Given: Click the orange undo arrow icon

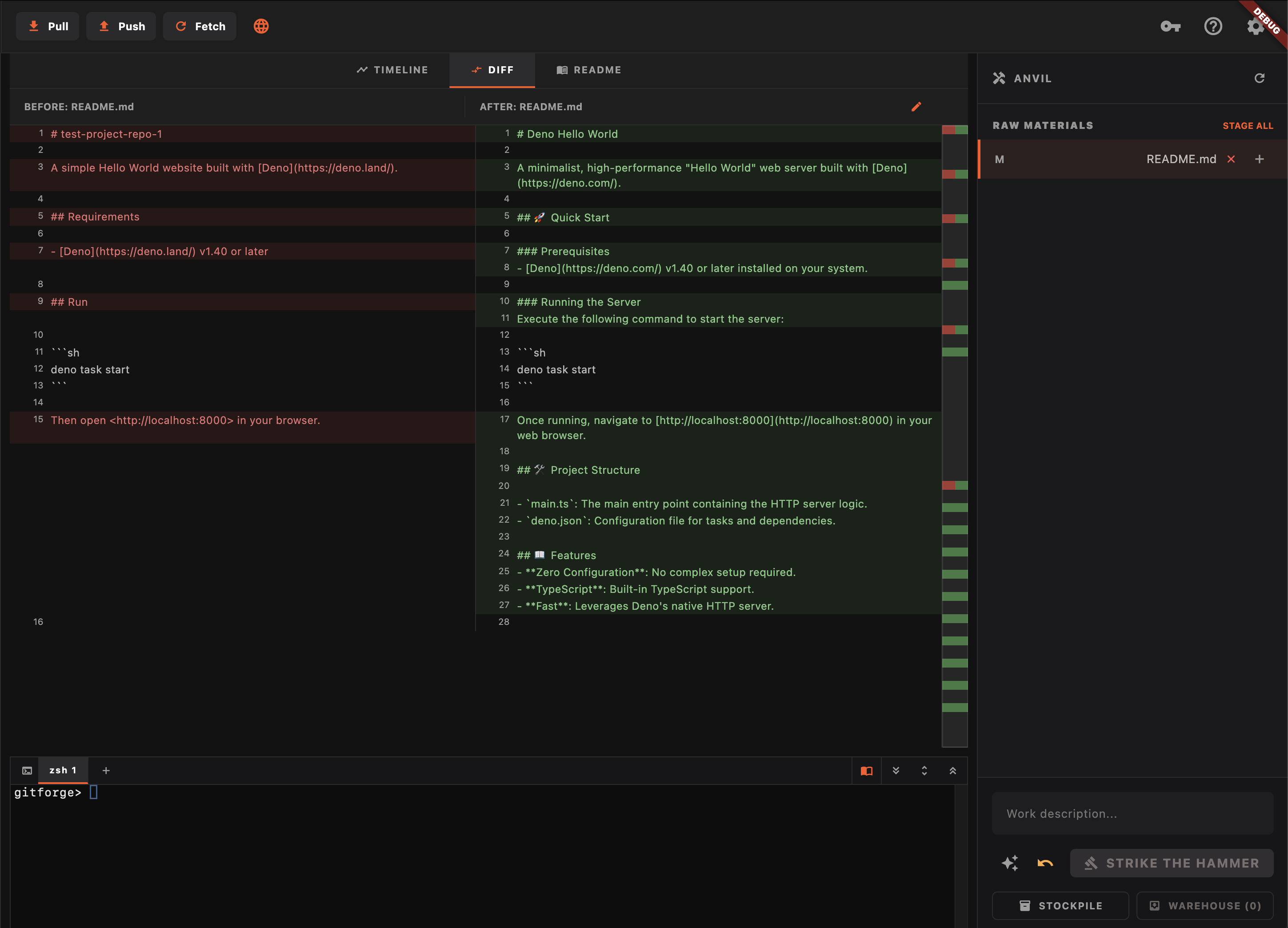Looking at the screenshot, I should point(1045,863).
